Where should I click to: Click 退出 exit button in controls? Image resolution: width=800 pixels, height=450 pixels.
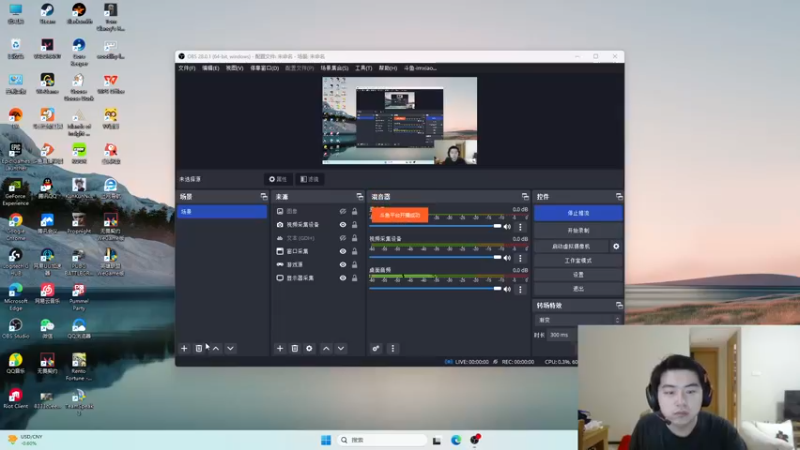pos(578,289)
